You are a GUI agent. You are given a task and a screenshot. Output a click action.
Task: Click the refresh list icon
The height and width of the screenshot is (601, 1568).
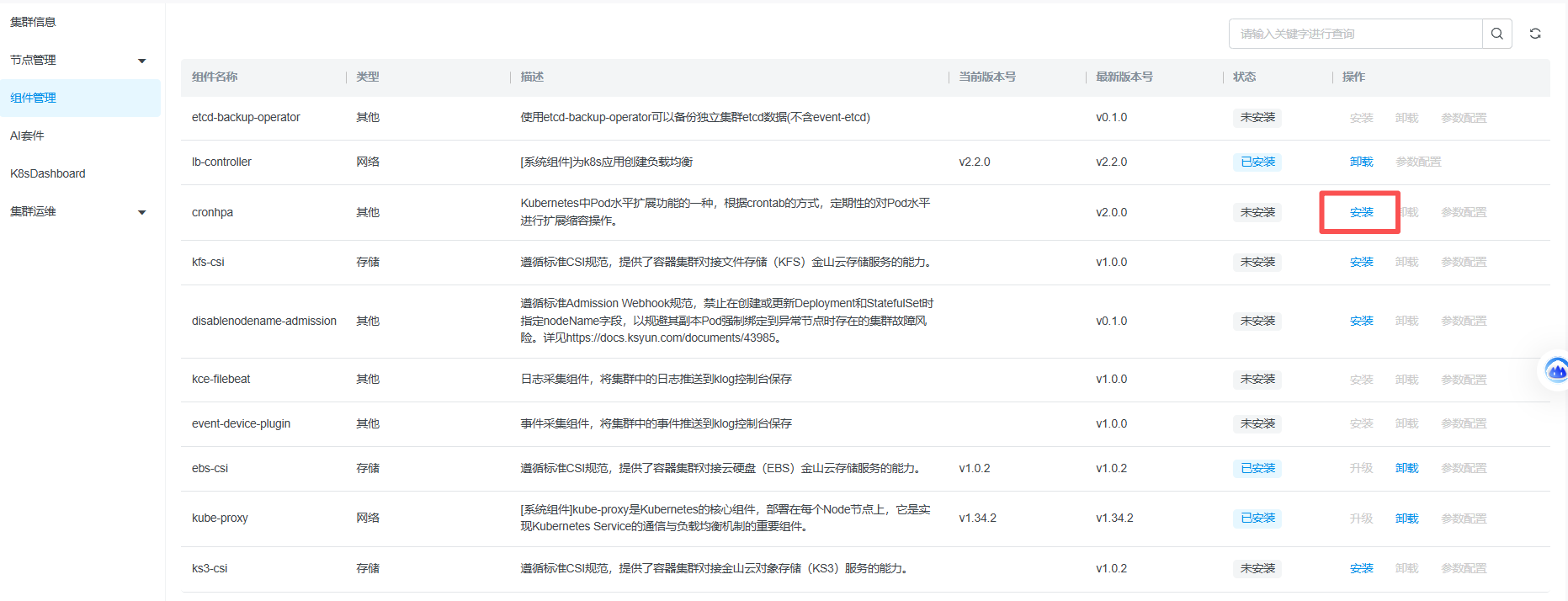point(1535,34)
